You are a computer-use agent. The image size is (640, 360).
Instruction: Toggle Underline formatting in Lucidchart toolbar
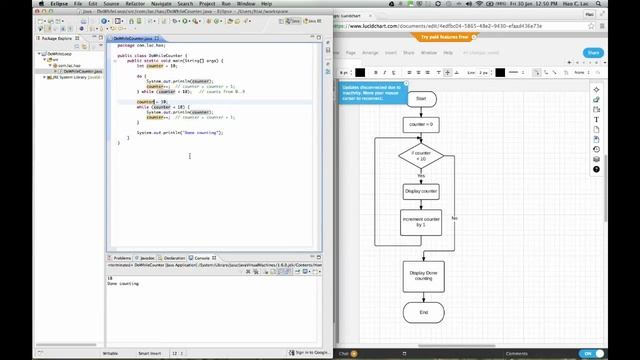[393, 73]
